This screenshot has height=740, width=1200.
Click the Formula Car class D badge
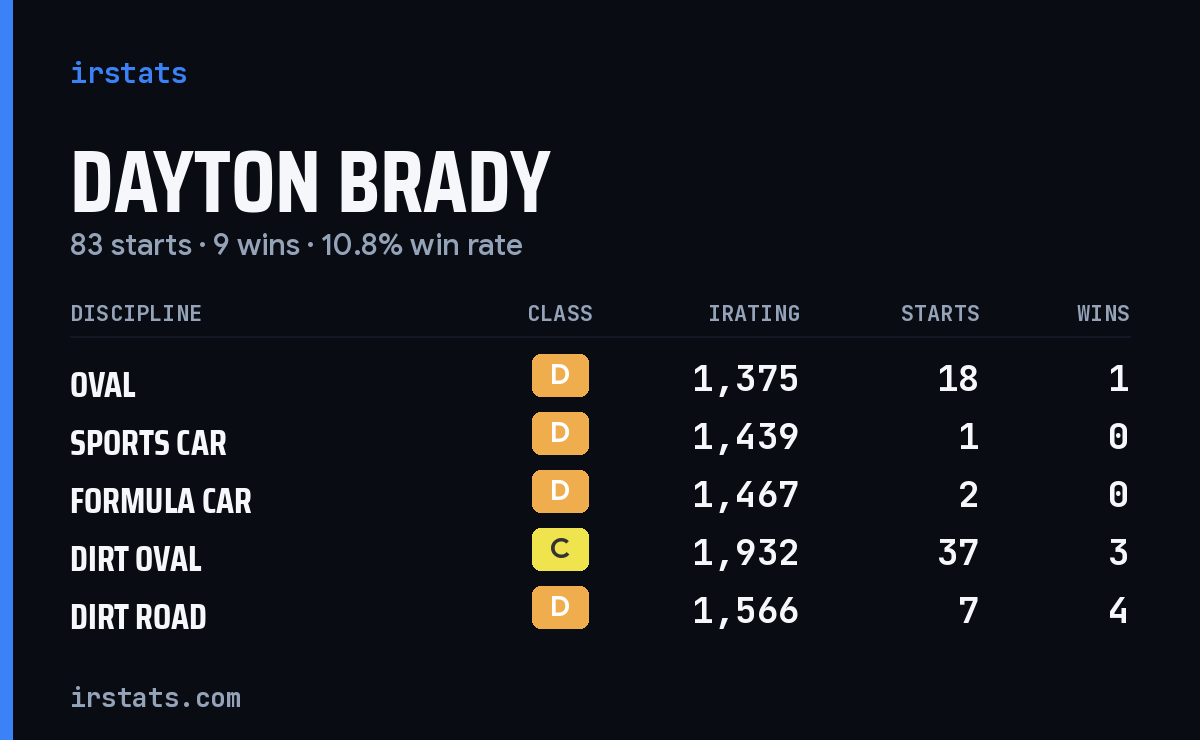click(560, 492)
